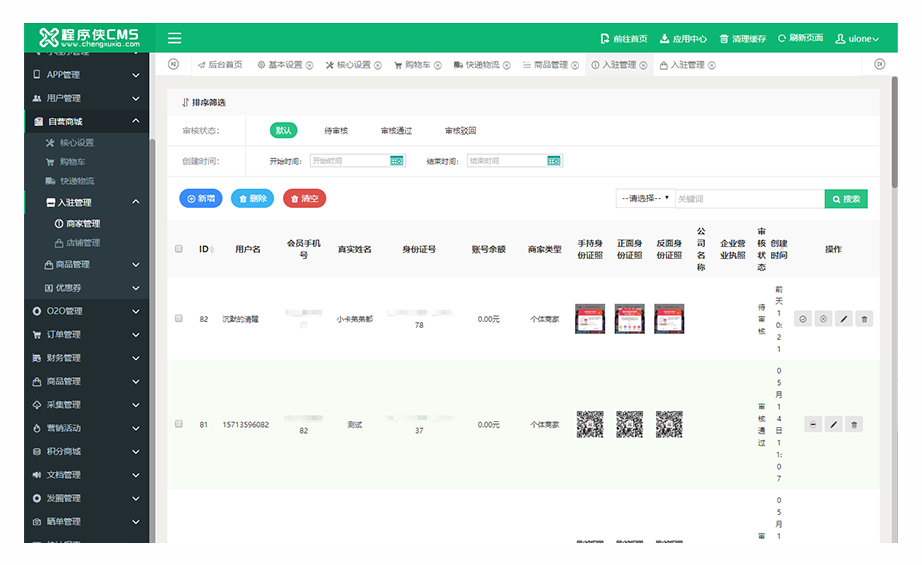Select 默认 review status filter
The image size is (922, 565).
(x=283, y=131)
